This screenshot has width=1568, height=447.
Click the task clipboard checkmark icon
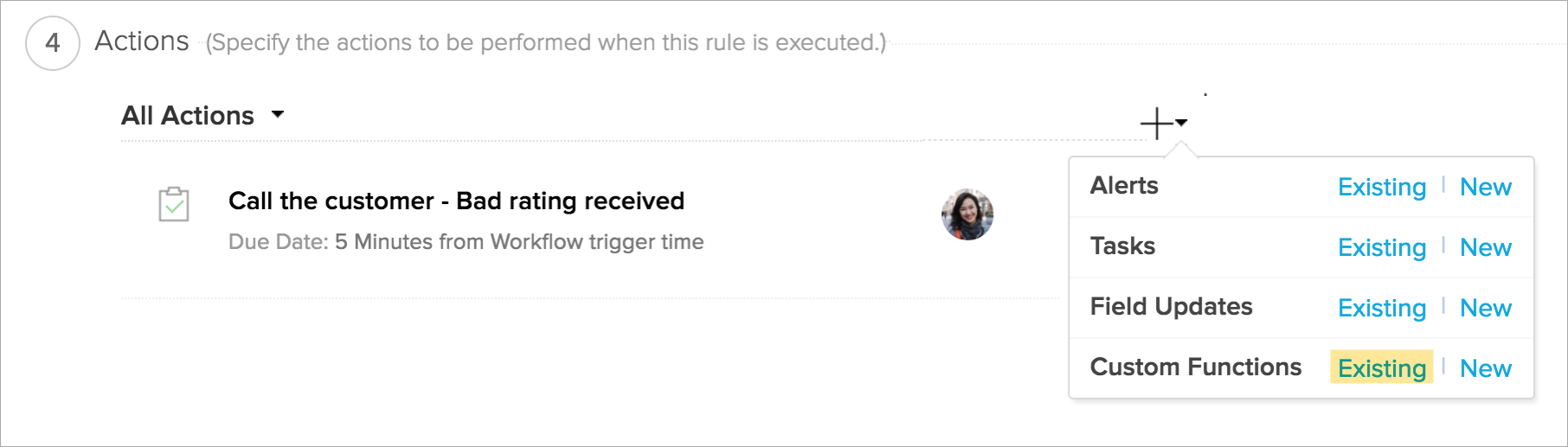coord(174,205)
